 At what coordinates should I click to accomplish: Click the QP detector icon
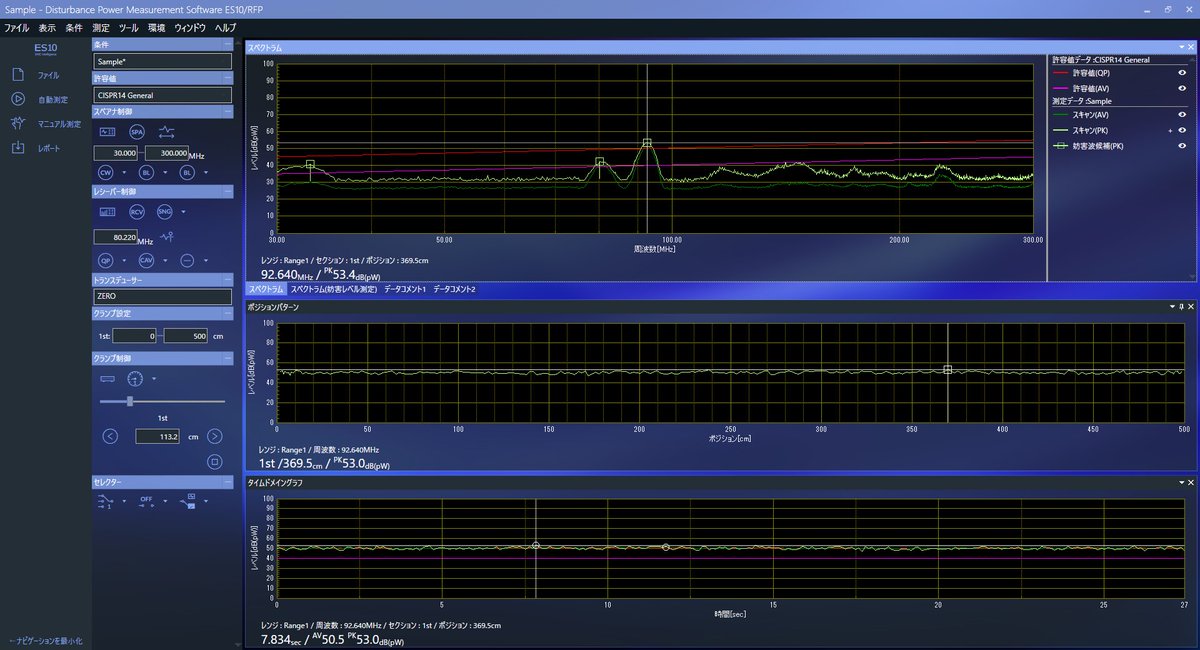(x=105, y=260)
